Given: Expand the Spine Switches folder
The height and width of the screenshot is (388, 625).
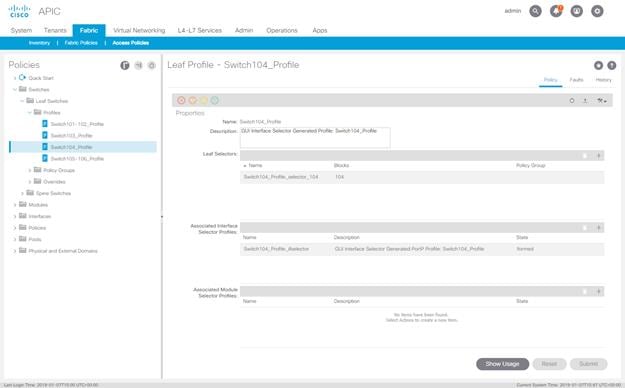Looking at the screenshot, I should 22,193.
